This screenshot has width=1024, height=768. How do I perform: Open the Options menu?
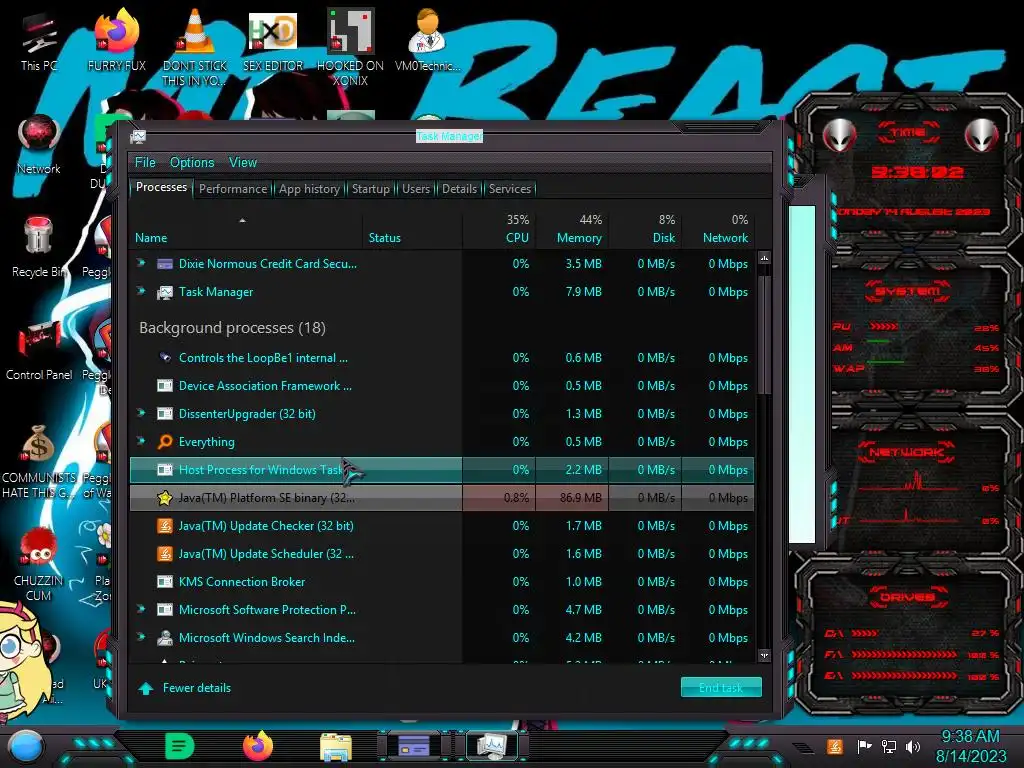pyautogui.click(x=192, y=163)
